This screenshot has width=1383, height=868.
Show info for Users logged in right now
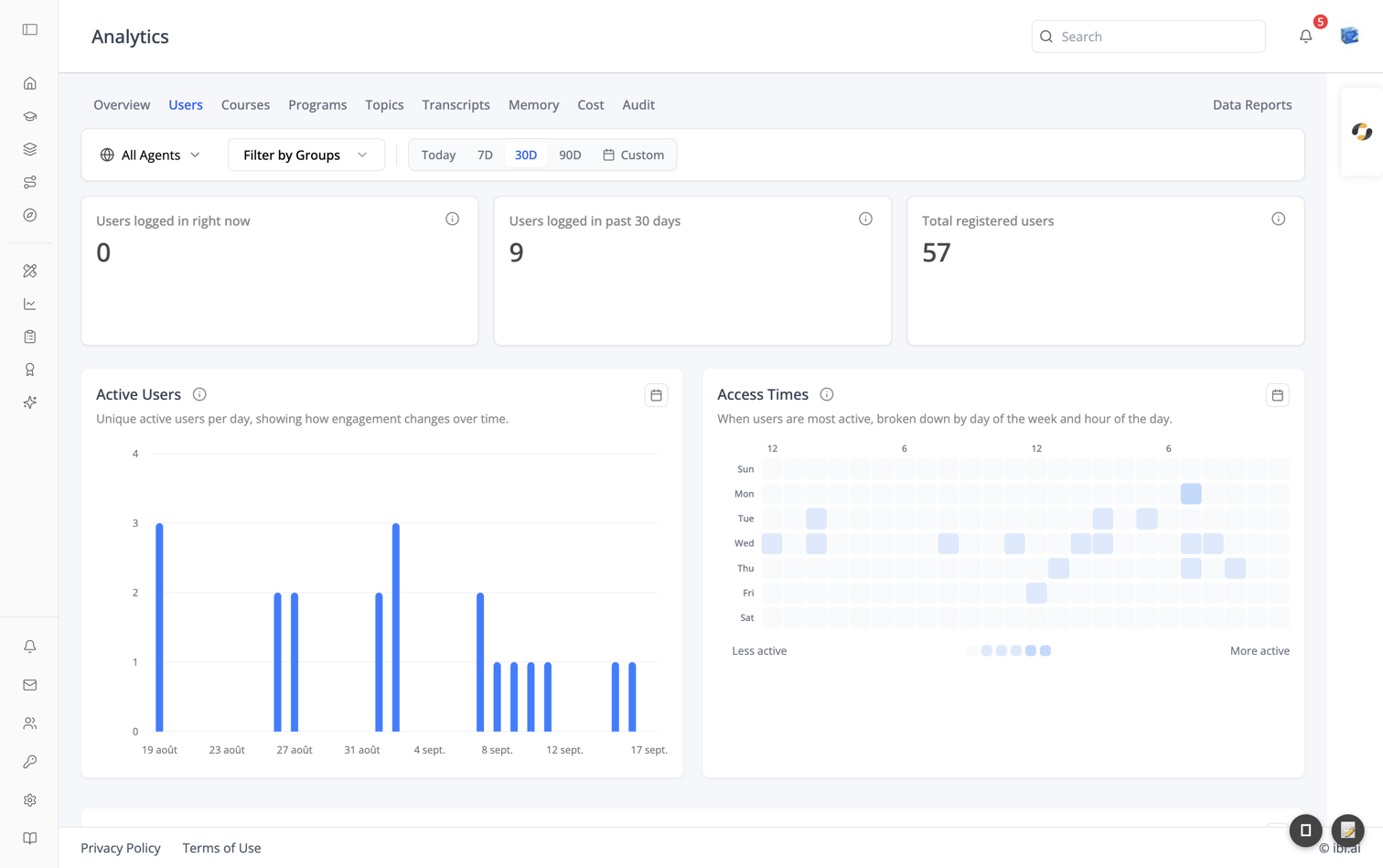[x=452, y=220]
